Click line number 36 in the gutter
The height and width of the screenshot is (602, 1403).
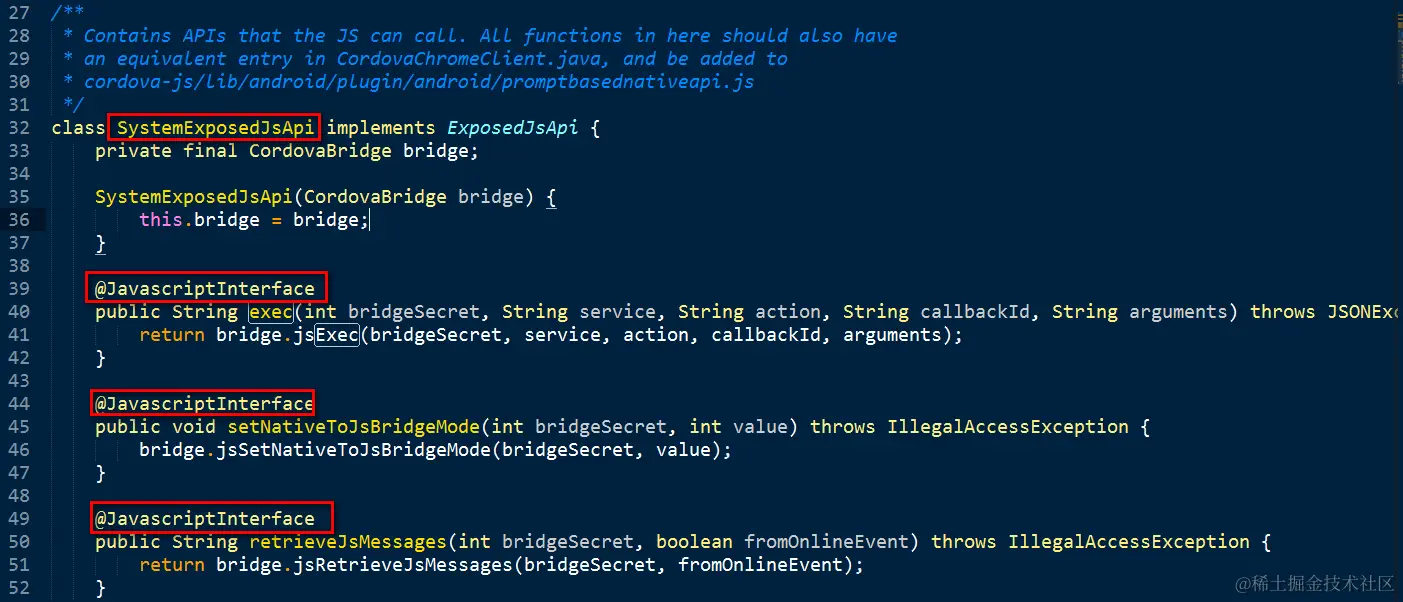tap(19, 220)
